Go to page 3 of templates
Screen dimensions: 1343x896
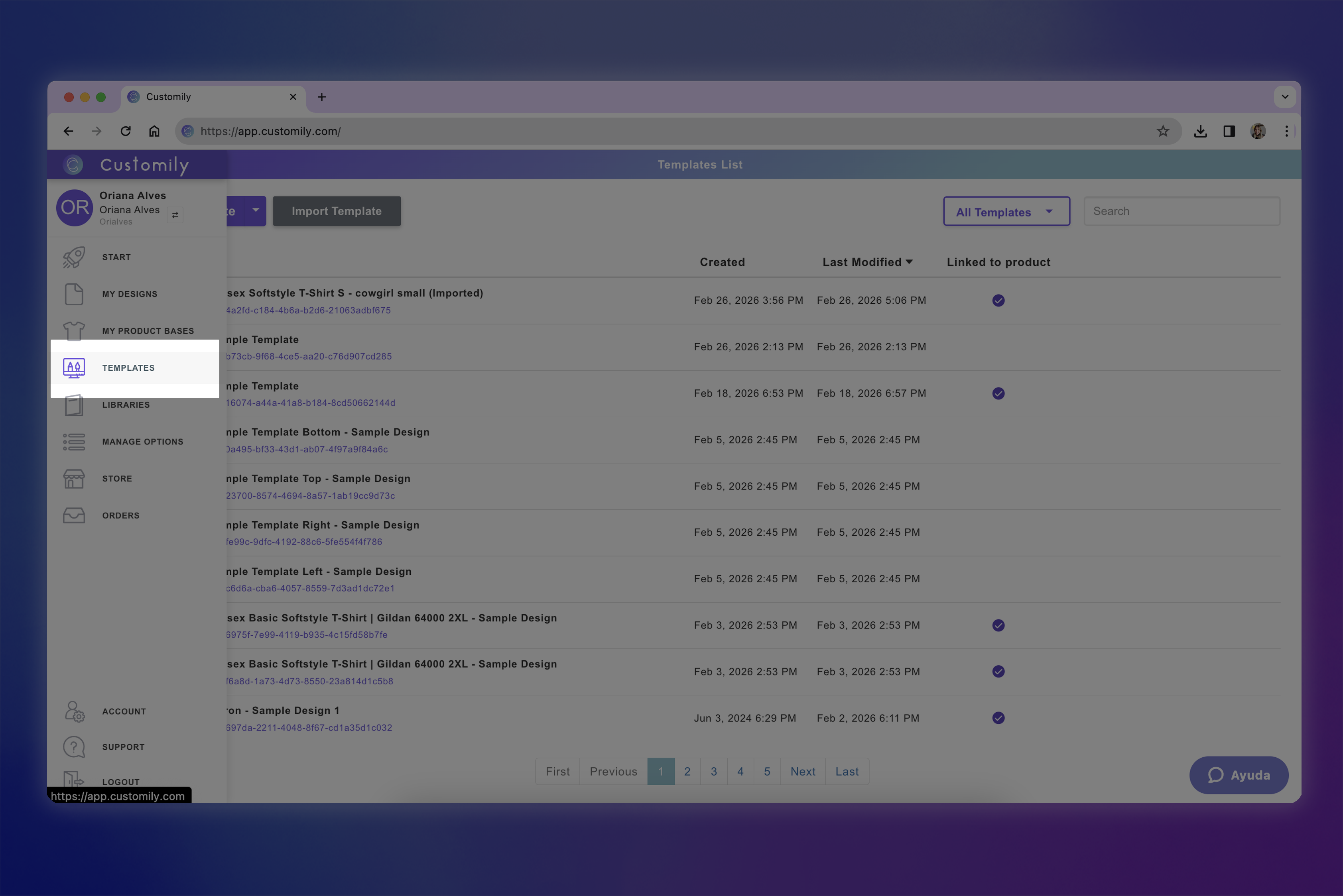click(713, 771)
